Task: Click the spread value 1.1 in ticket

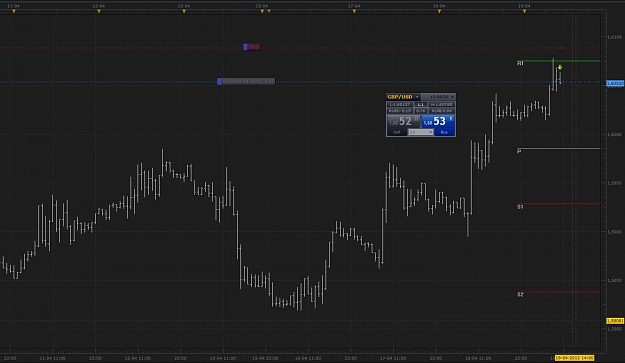Action: (x=421, y=104)
